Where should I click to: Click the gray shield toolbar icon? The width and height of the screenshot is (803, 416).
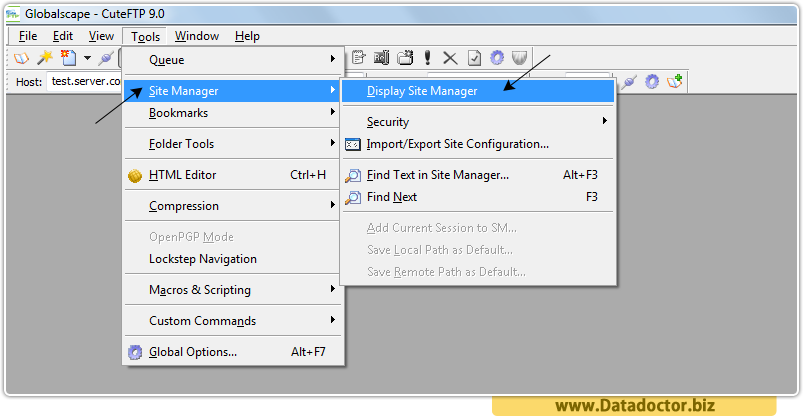tap(519, 58)
